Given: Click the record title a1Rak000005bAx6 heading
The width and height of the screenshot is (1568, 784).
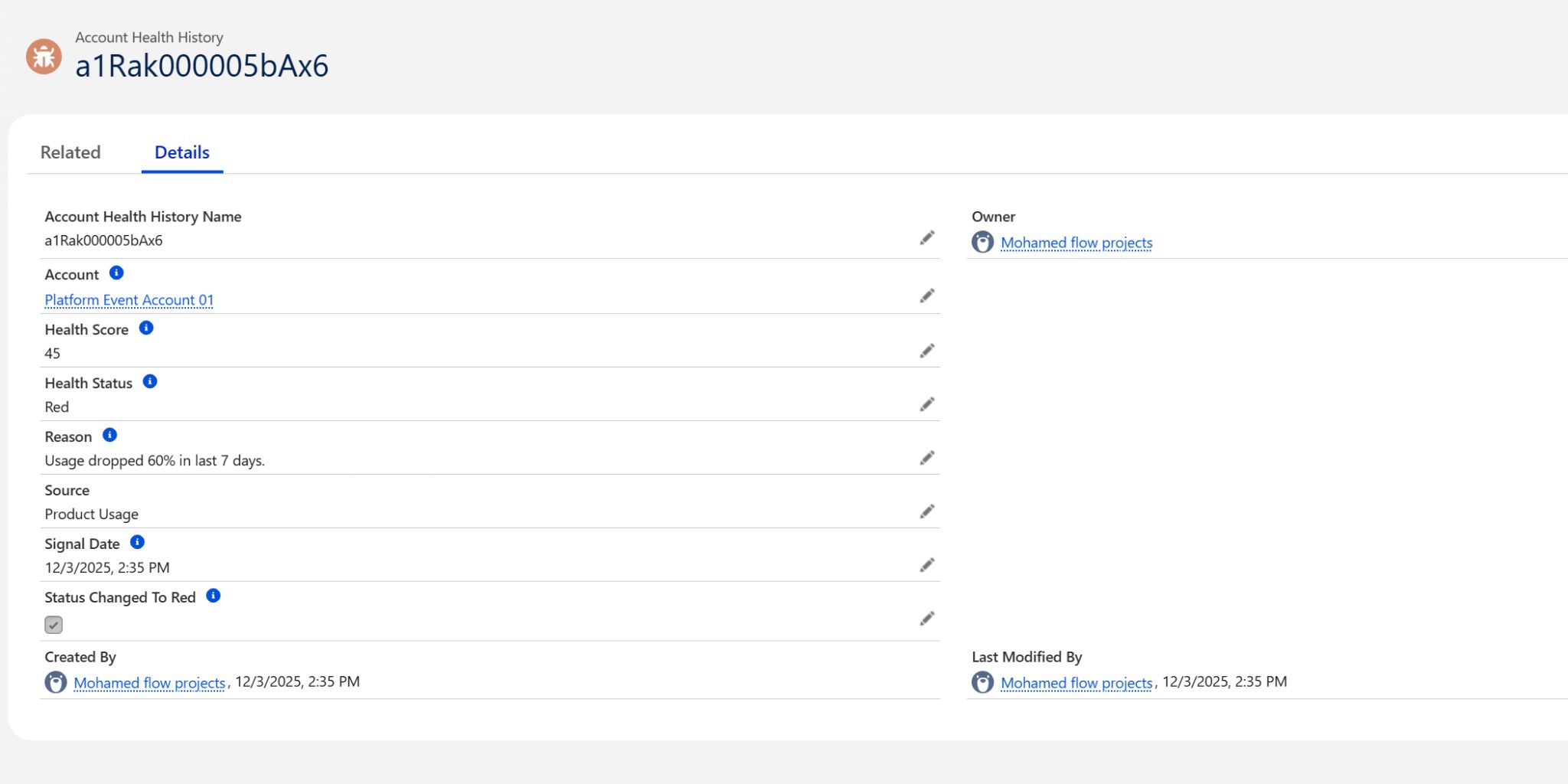Looking at the screenshot, I should click(201, 67).
